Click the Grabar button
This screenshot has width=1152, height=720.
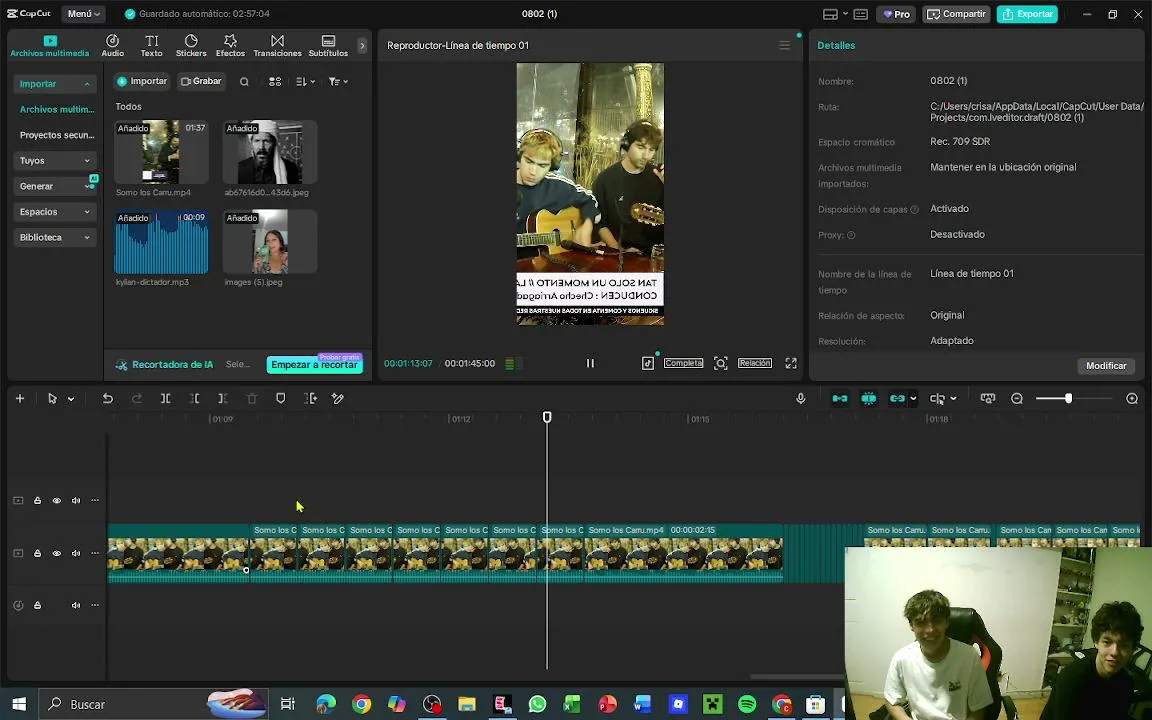click(x=201, y=82)
